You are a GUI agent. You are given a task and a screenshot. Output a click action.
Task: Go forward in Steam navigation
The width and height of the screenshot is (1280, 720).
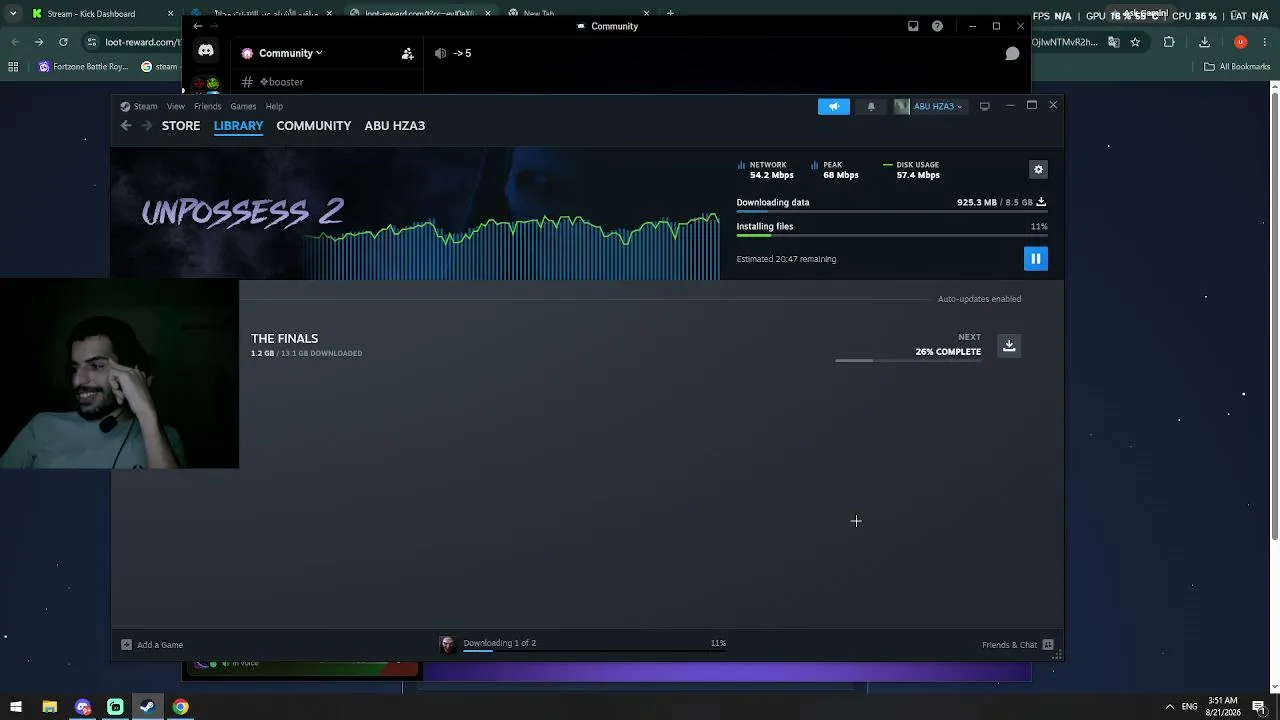(147, 125)
